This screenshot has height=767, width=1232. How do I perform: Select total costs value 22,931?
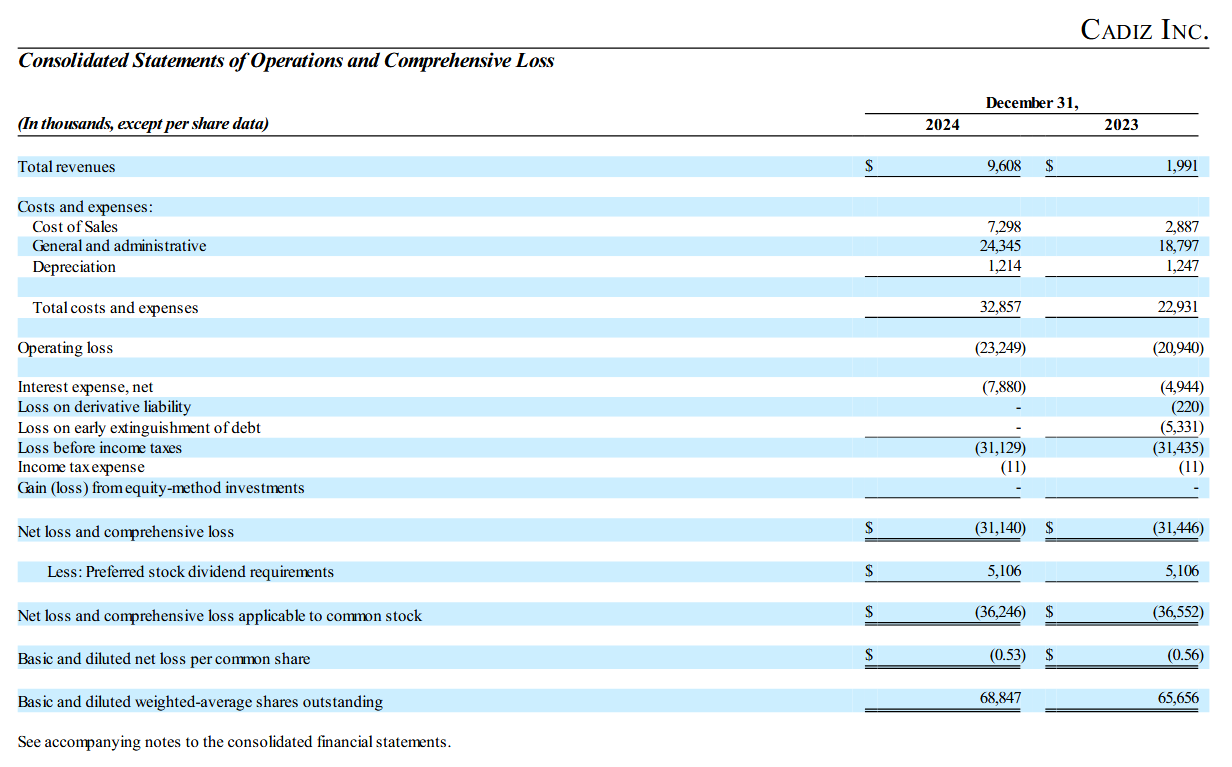(x=1178, y=307)
